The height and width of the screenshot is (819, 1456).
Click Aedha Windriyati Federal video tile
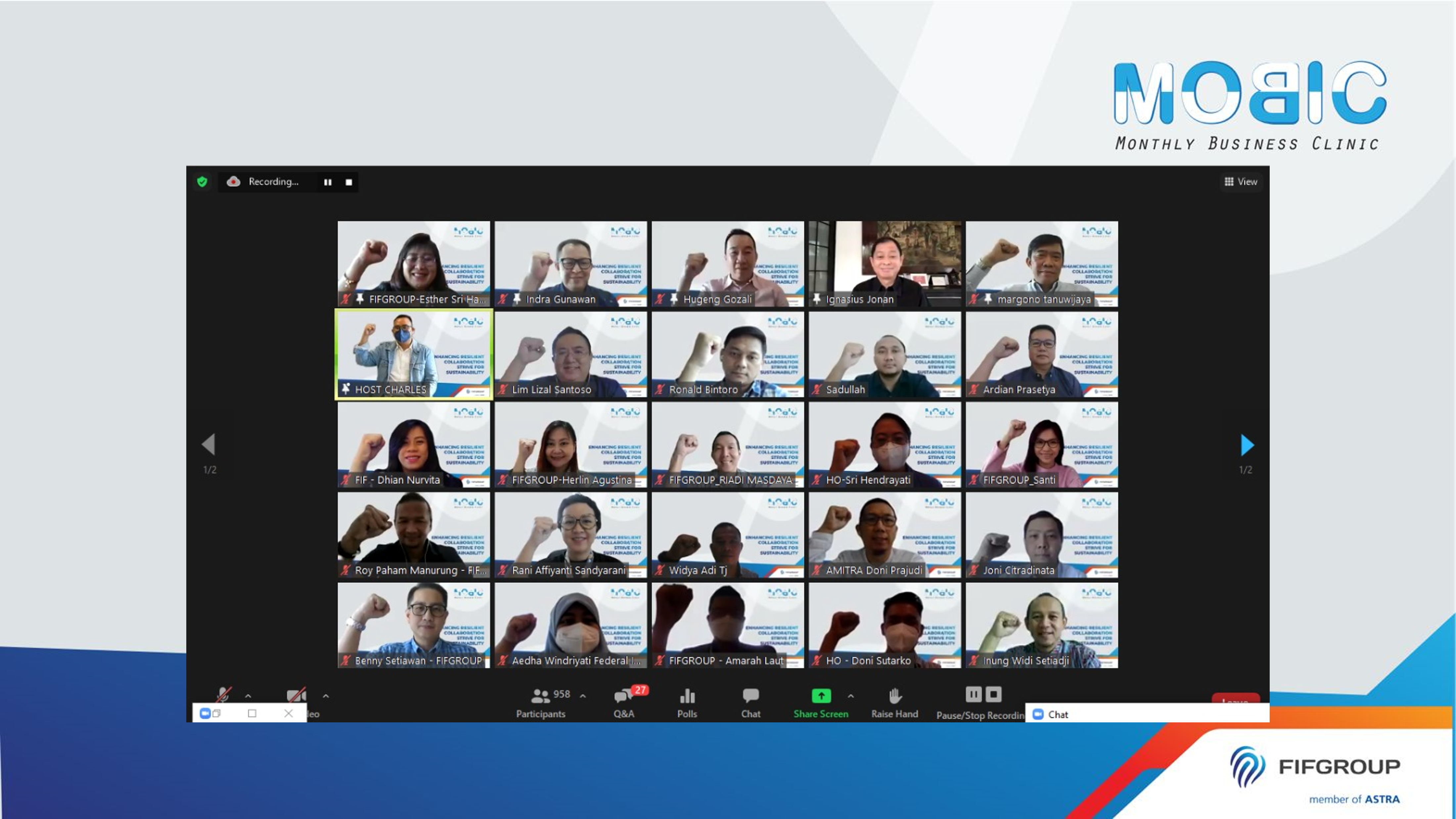570,626
